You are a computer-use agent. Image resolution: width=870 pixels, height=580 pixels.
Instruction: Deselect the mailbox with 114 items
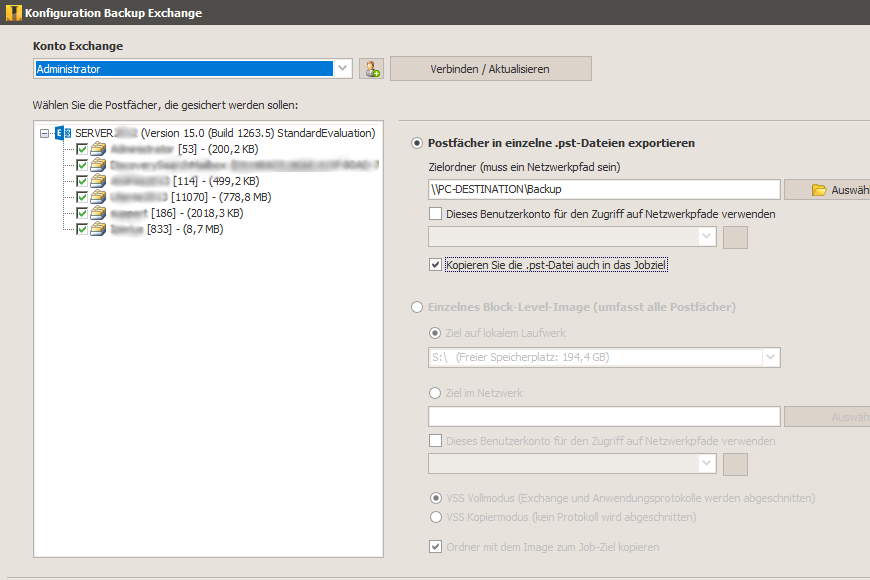tap(82, 181)
